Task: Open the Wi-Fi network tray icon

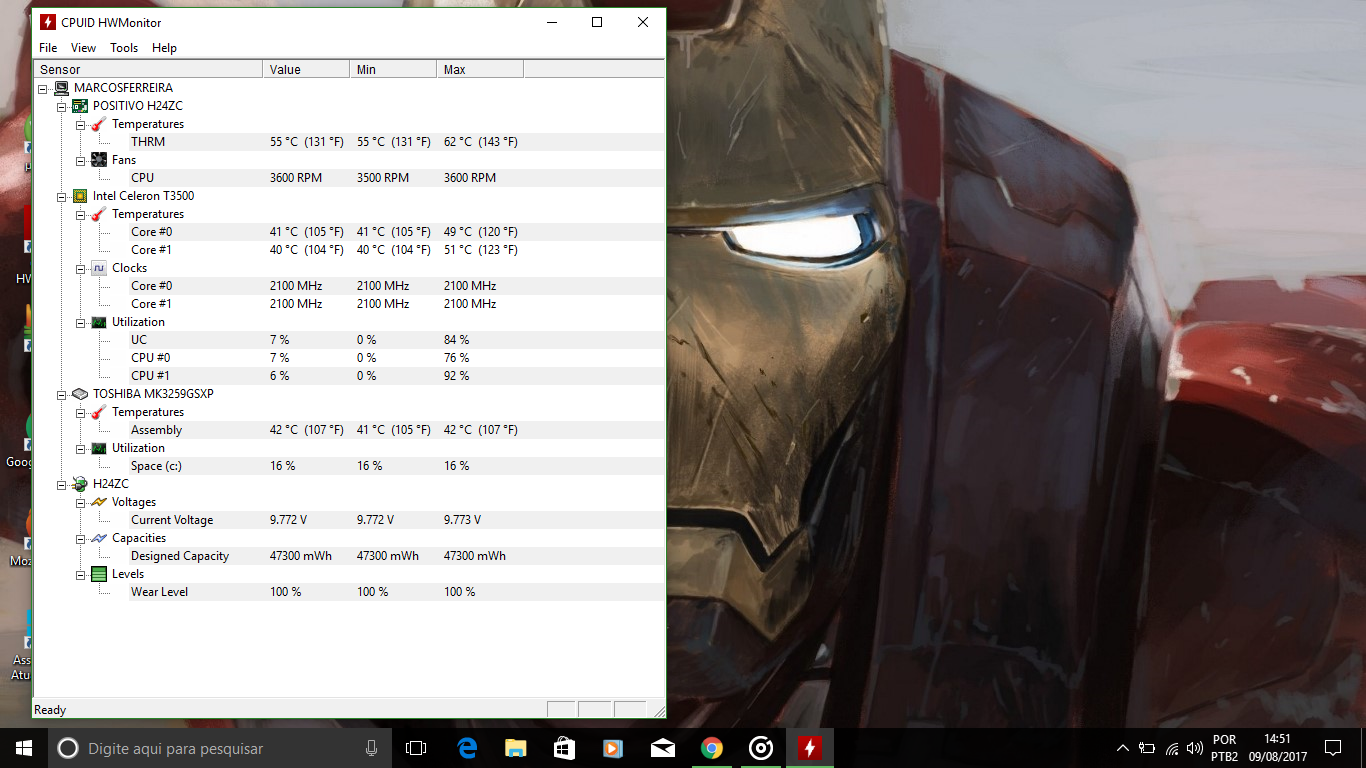Action: [1171, 748]
